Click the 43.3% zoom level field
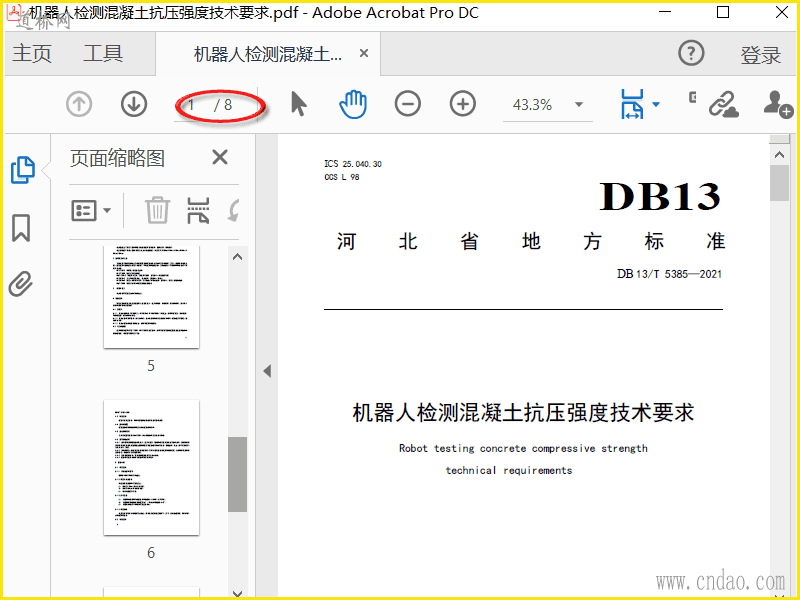 tap(532, 105)
